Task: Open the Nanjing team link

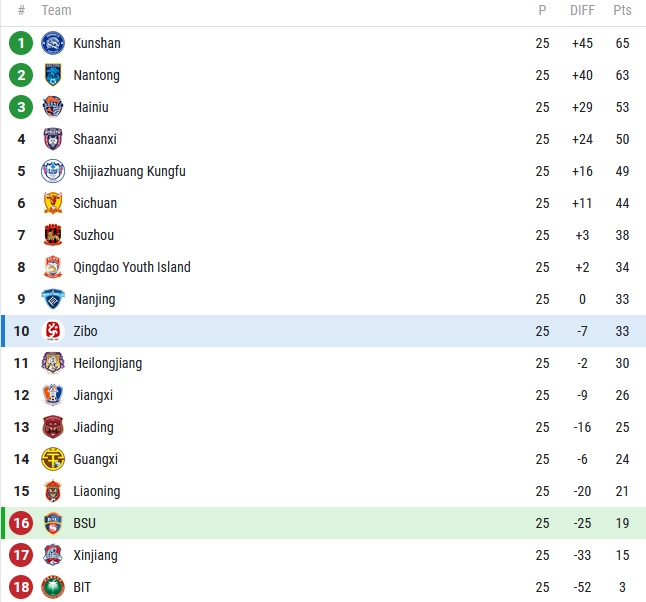Action: tap(94, 299)
